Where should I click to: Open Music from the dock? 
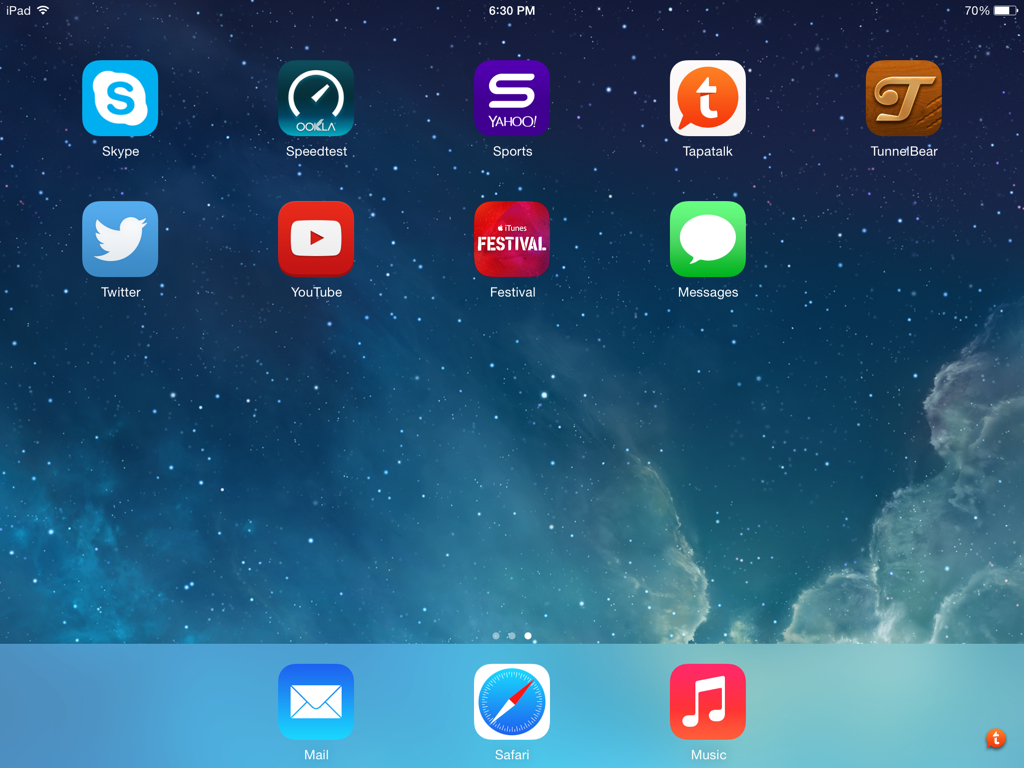pos(708,701)
